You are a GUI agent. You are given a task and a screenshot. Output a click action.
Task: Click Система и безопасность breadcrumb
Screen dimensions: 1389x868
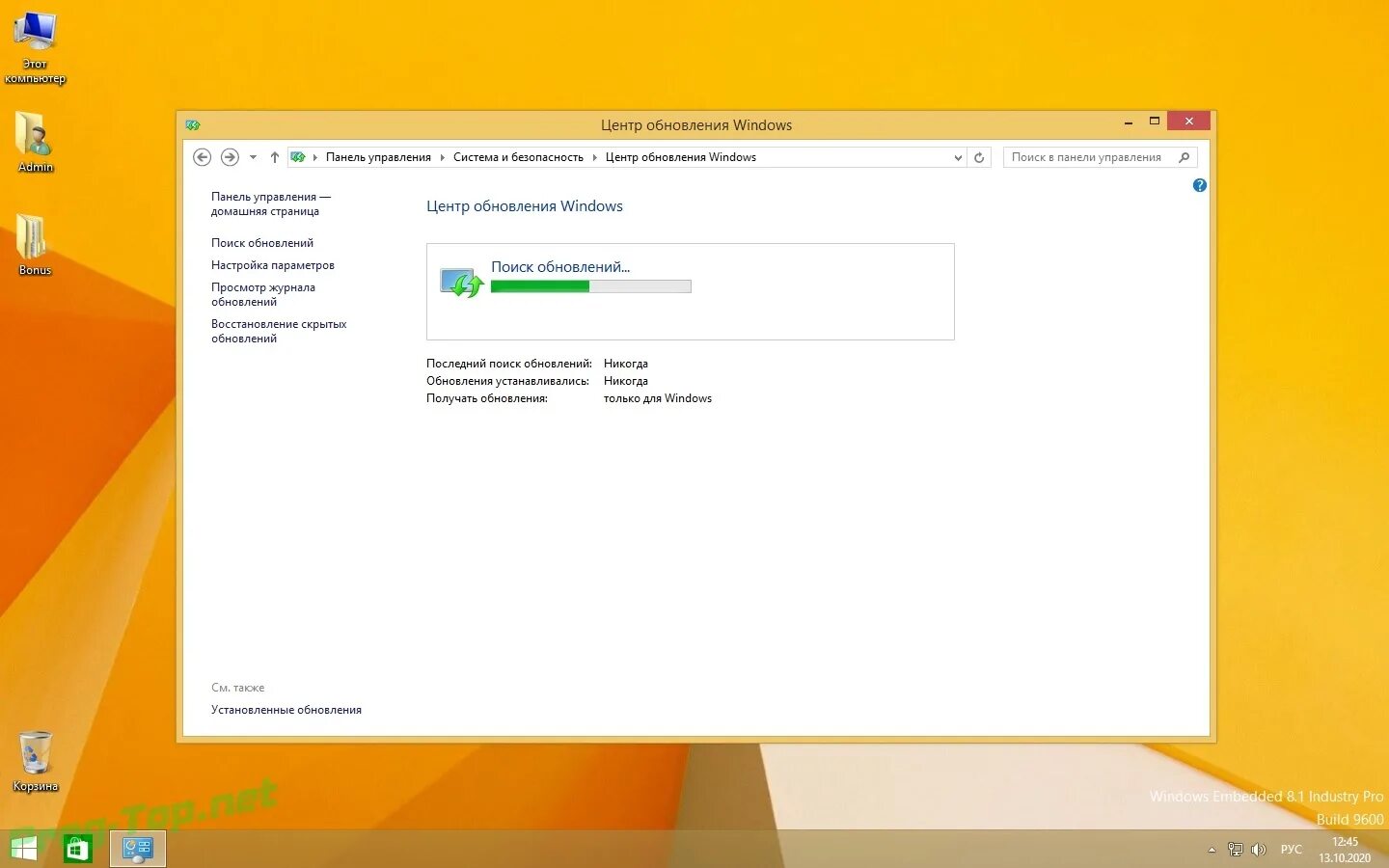[x=518, y=157]
